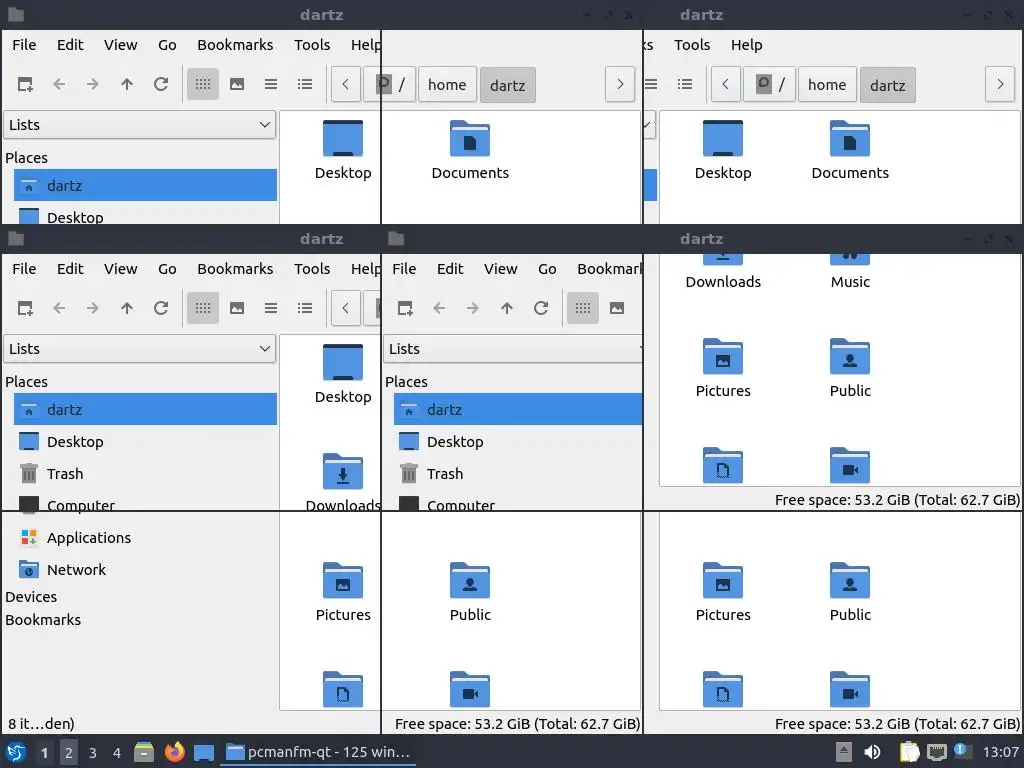Expand Lists dropdown in center window
The height and width of the screenshot is (768, 1024).
(513, 349)
